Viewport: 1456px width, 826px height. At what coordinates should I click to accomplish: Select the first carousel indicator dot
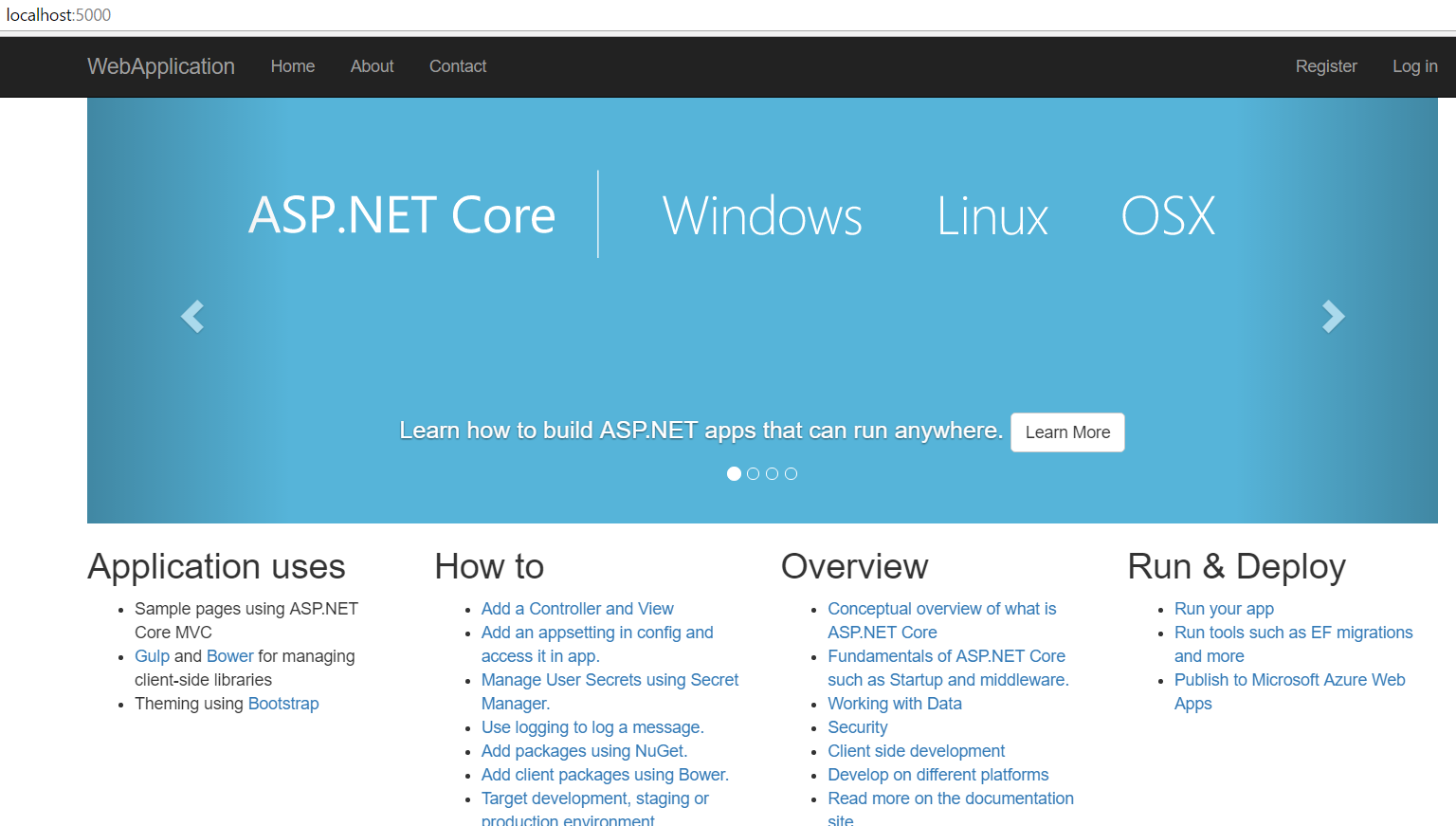click(x=734, y=473)
